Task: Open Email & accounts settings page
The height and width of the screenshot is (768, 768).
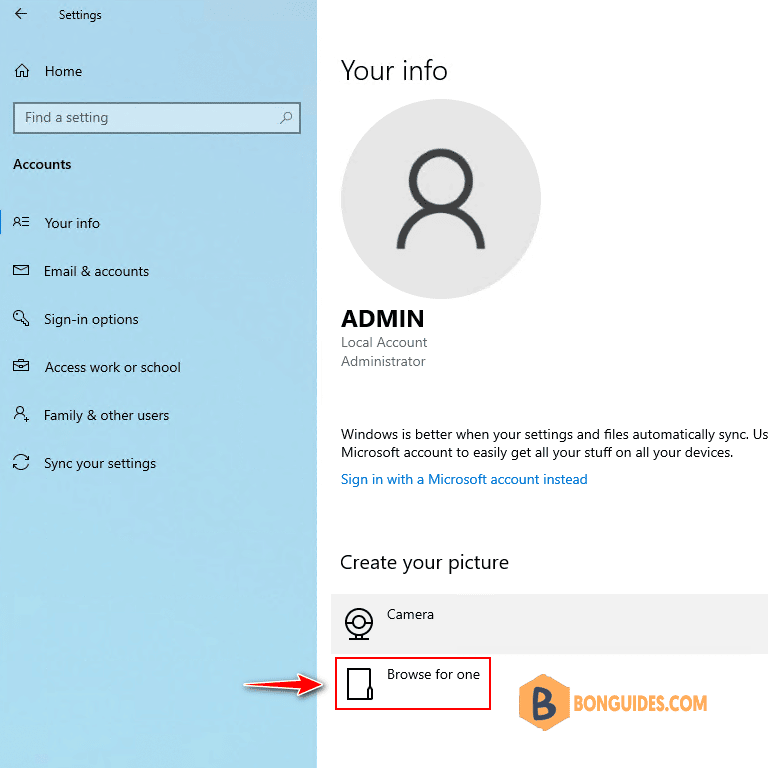Action: (x=96, y=271)
